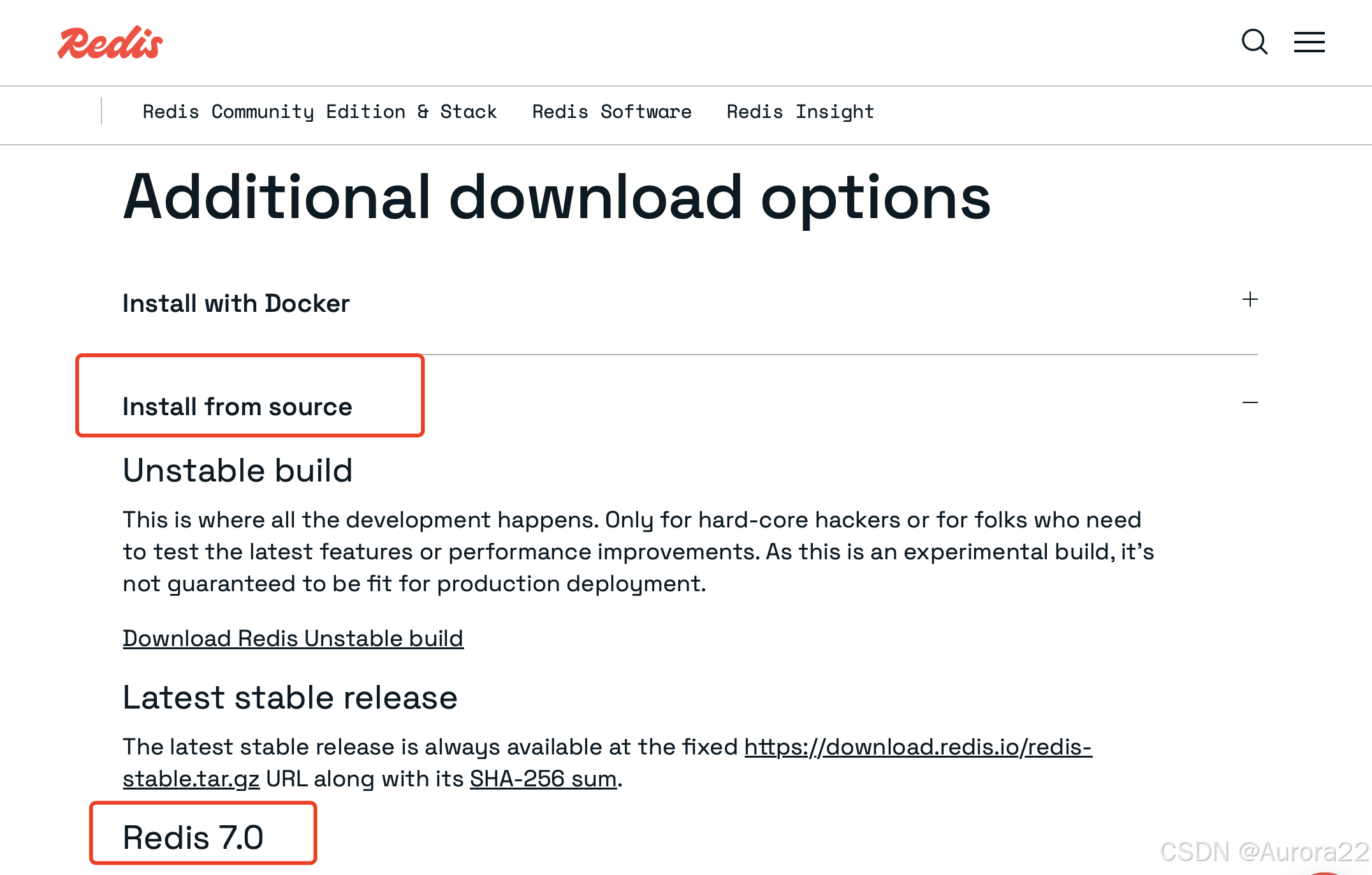Image resolution: width=1372 pixels, height=875 pixels.
Task: Open the search magnifier icon
Action: pyautogui.click(x=1254, y=42)
